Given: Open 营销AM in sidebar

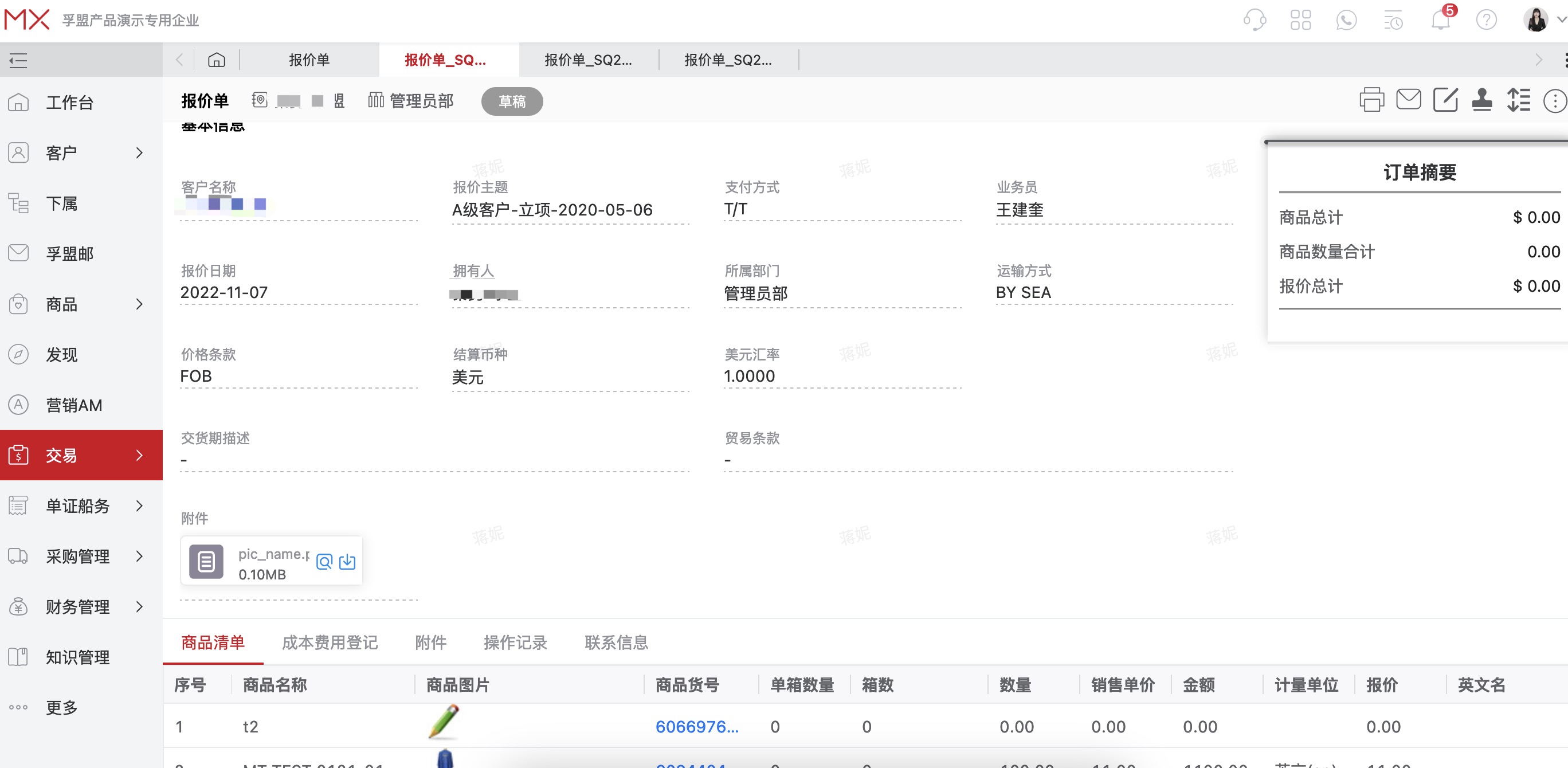Looking at the screenshot, I should [x=81, y=405].
